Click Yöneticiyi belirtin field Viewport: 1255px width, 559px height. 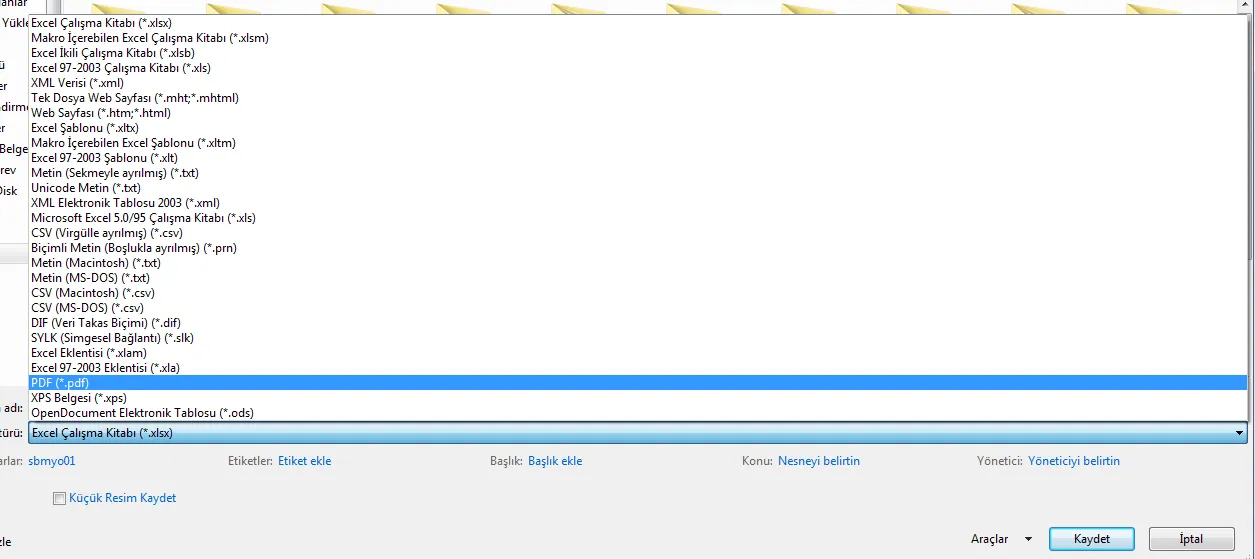coord(1074,461)
